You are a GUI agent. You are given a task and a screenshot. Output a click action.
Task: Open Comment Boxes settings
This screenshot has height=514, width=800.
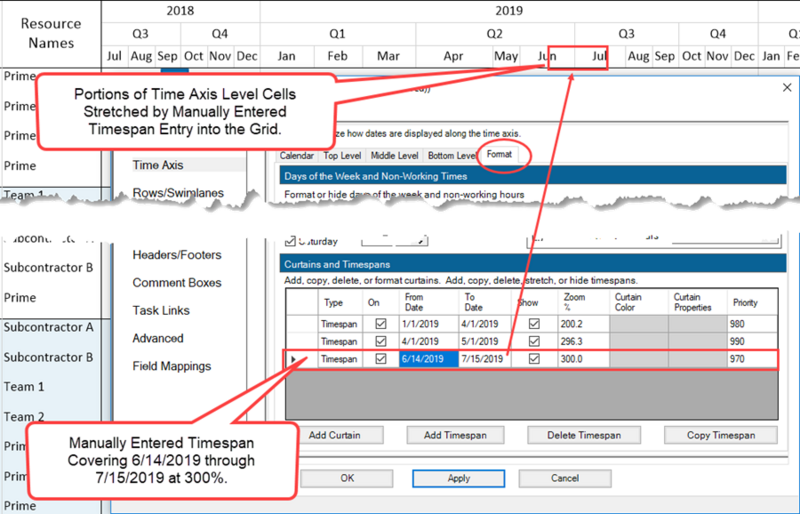pos(177,282)
